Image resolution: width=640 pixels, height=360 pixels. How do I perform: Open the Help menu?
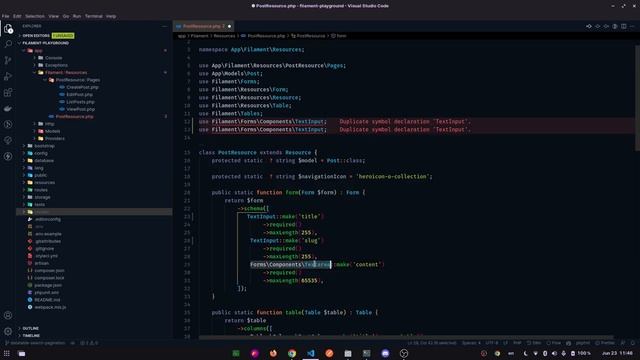tap(111, 16)
